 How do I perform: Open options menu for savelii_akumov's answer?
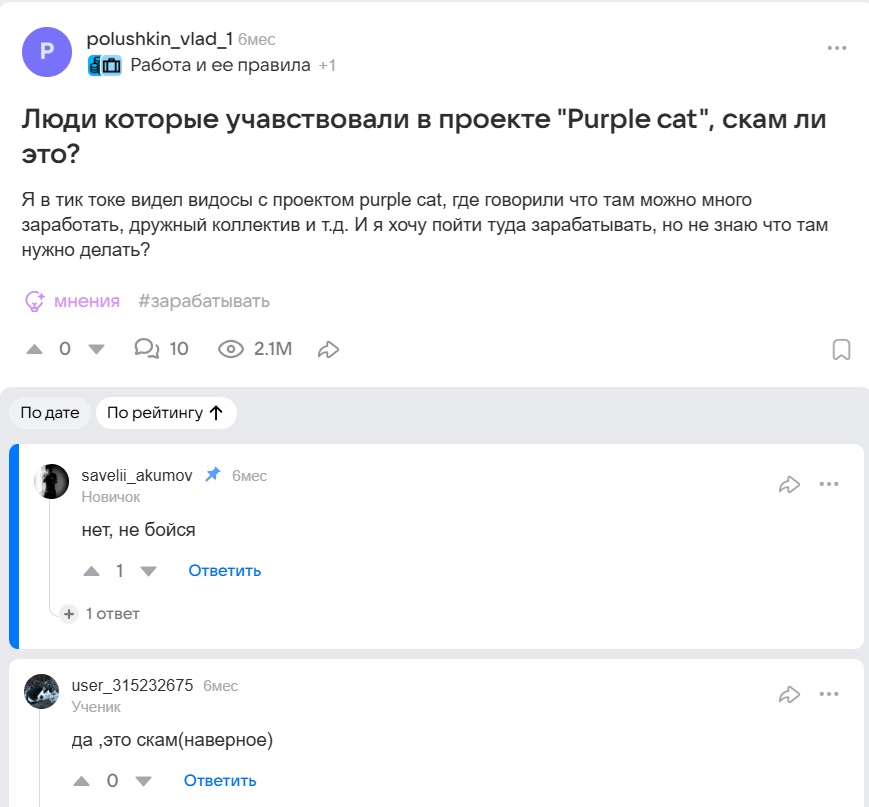pyautogui.click(x=829, y=485)
